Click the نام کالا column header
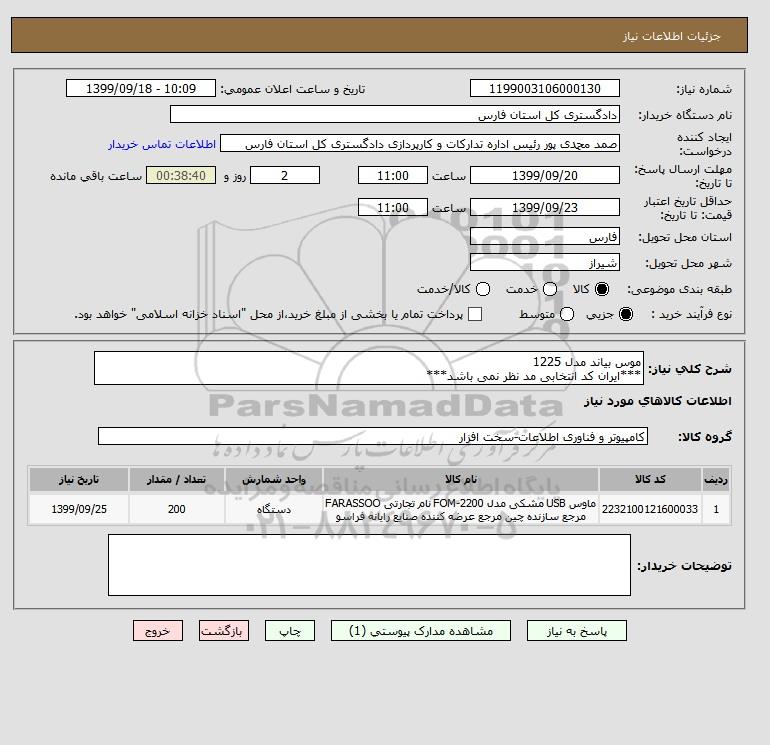This screenshot has width=770, height=745. [461, 479]
